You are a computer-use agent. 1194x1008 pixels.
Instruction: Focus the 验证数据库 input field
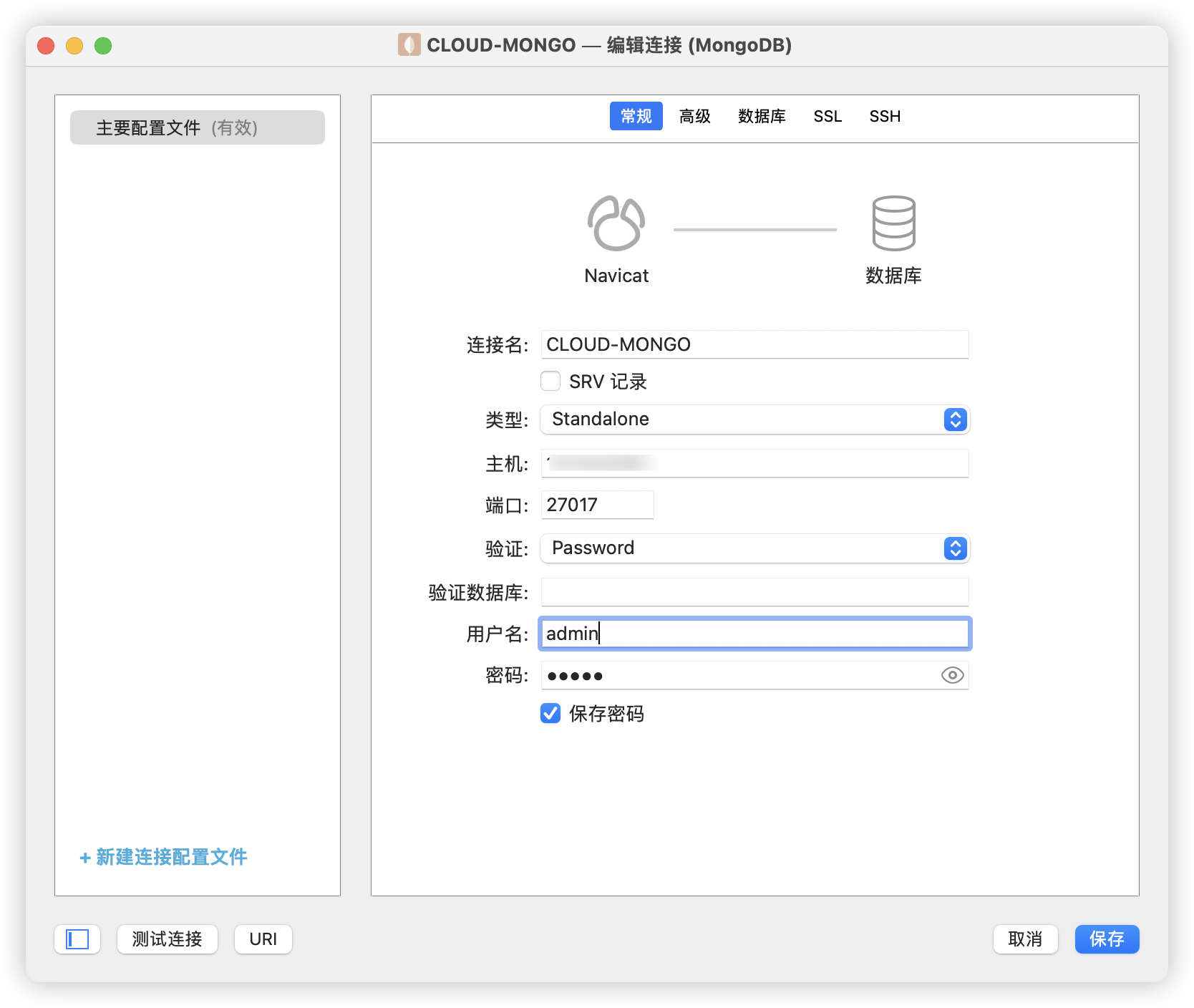[755, 592]
